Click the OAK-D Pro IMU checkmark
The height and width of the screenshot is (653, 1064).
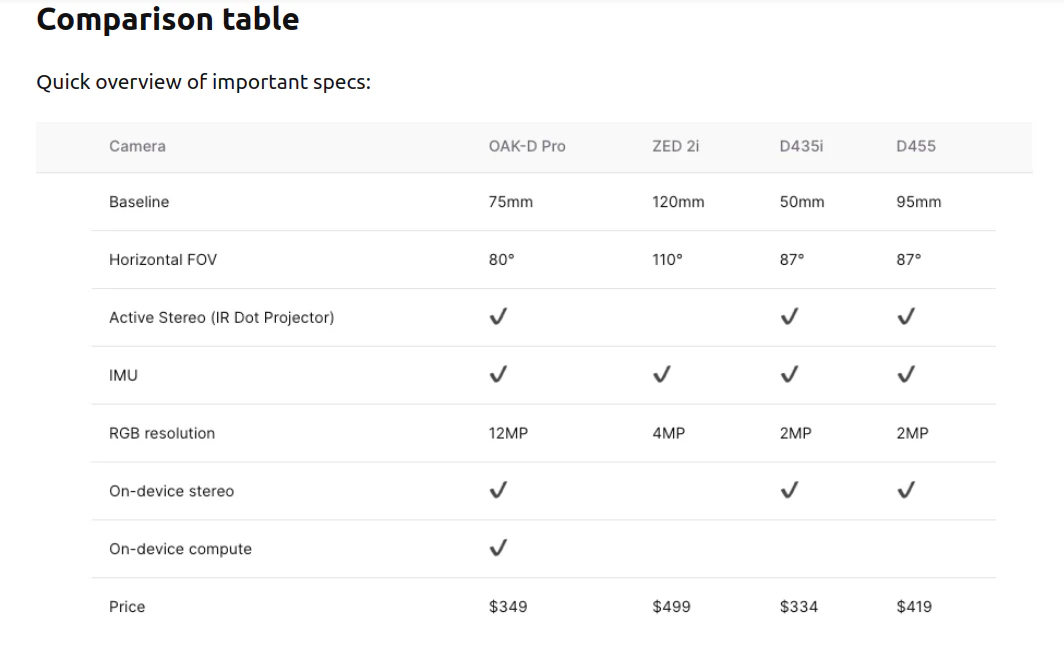coord(497,375)
